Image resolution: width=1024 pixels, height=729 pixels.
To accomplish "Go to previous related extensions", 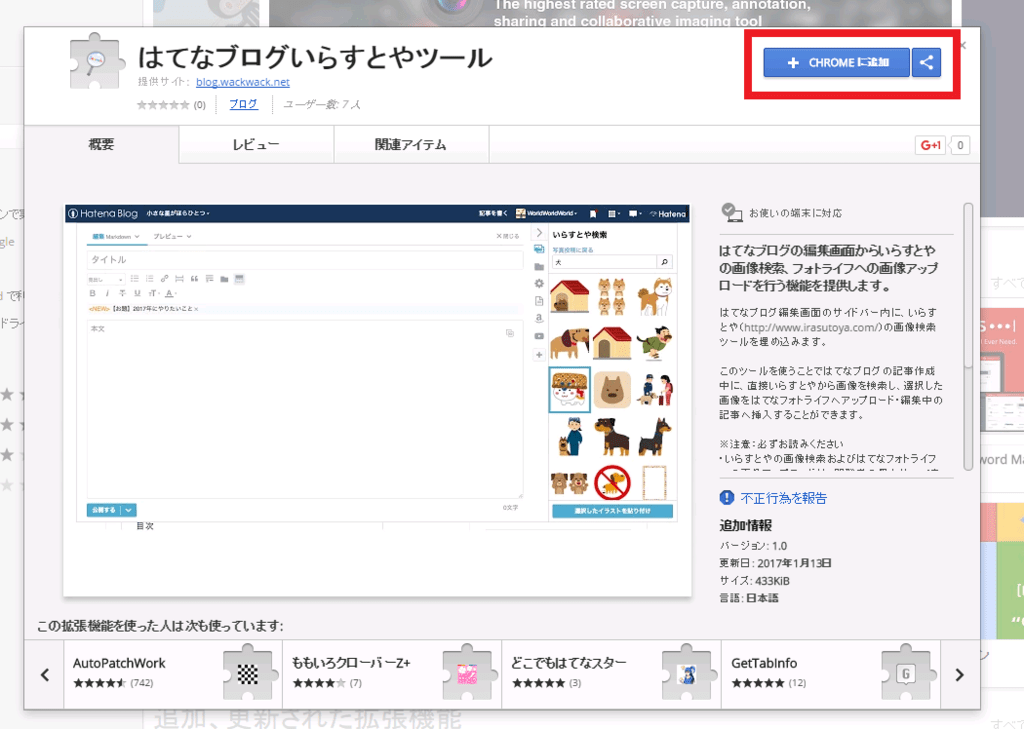I will coord(44,675).
